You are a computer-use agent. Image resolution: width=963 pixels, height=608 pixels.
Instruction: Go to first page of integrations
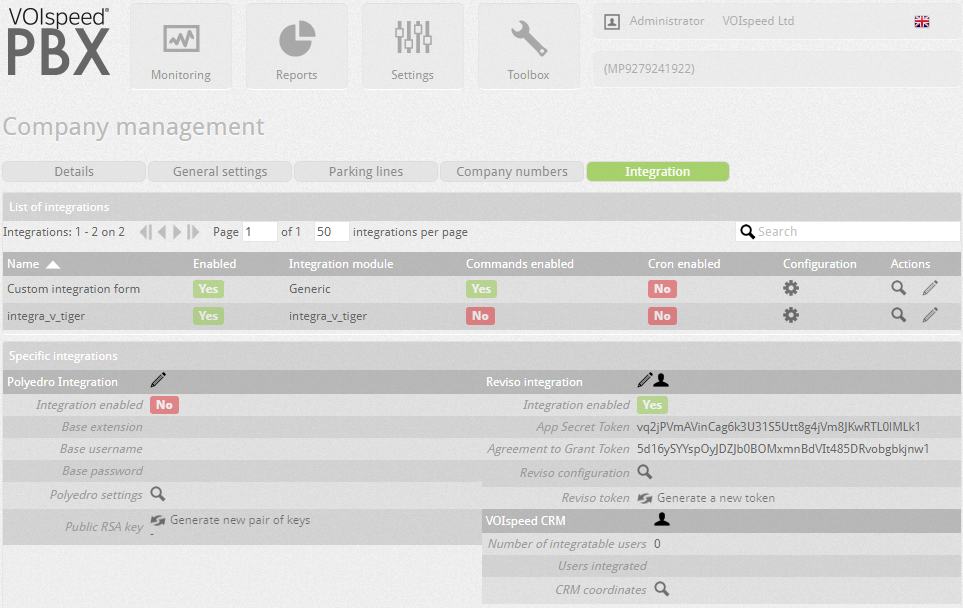point(146,232)
